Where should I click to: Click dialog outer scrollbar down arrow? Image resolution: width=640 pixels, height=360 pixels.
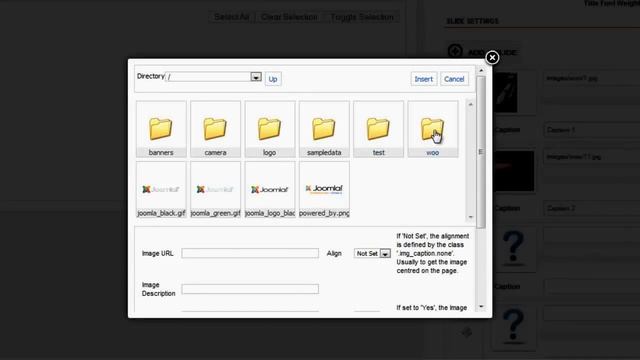pos(481,306)
